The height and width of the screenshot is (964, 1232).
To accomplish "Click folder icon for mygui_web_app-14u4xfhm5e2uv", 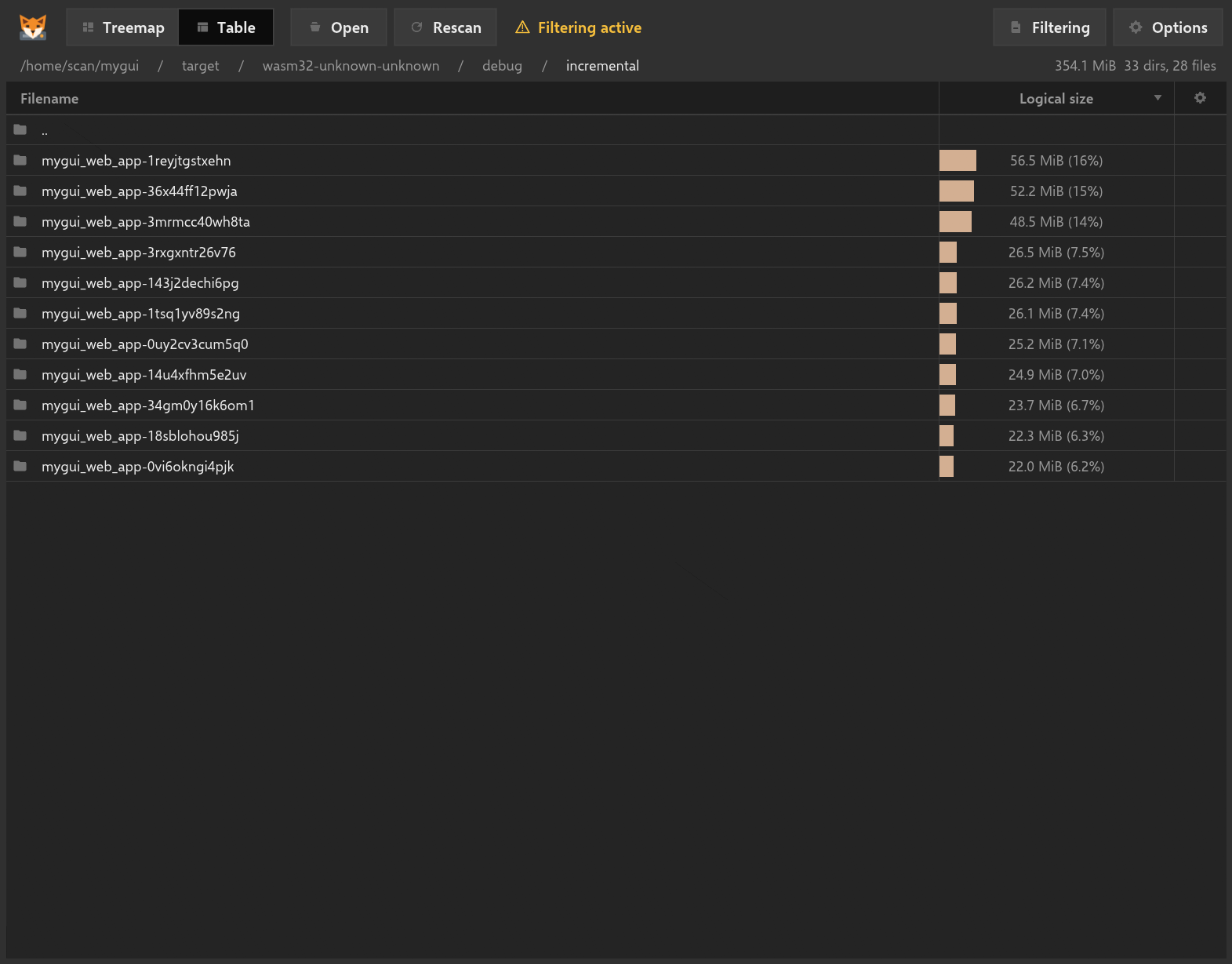I will (20, 374).
